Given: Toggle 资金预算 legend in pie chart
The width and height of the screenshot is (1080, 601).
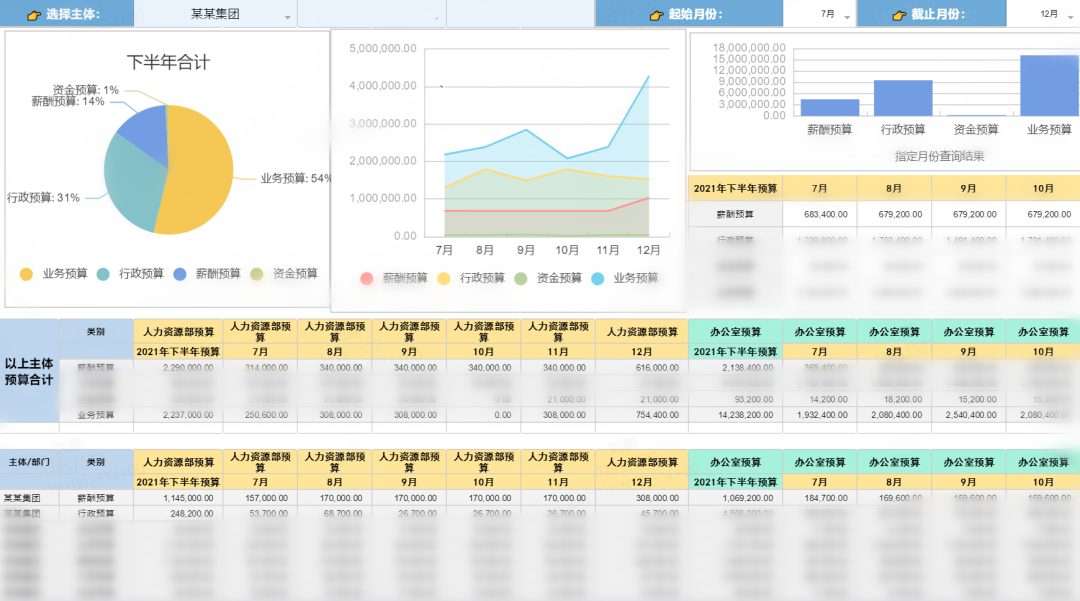Looking at the screenshot, I should pos(284,274).
